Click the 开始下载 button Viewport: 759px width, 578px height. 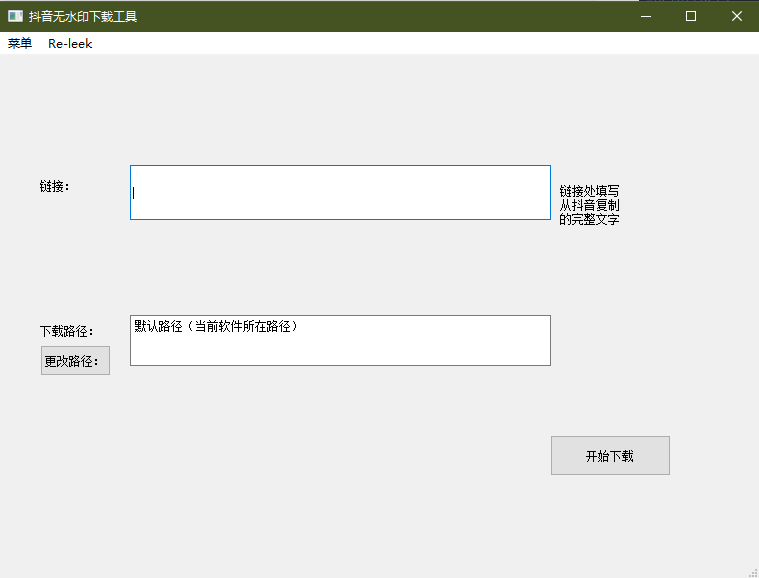tap(610, 456)
